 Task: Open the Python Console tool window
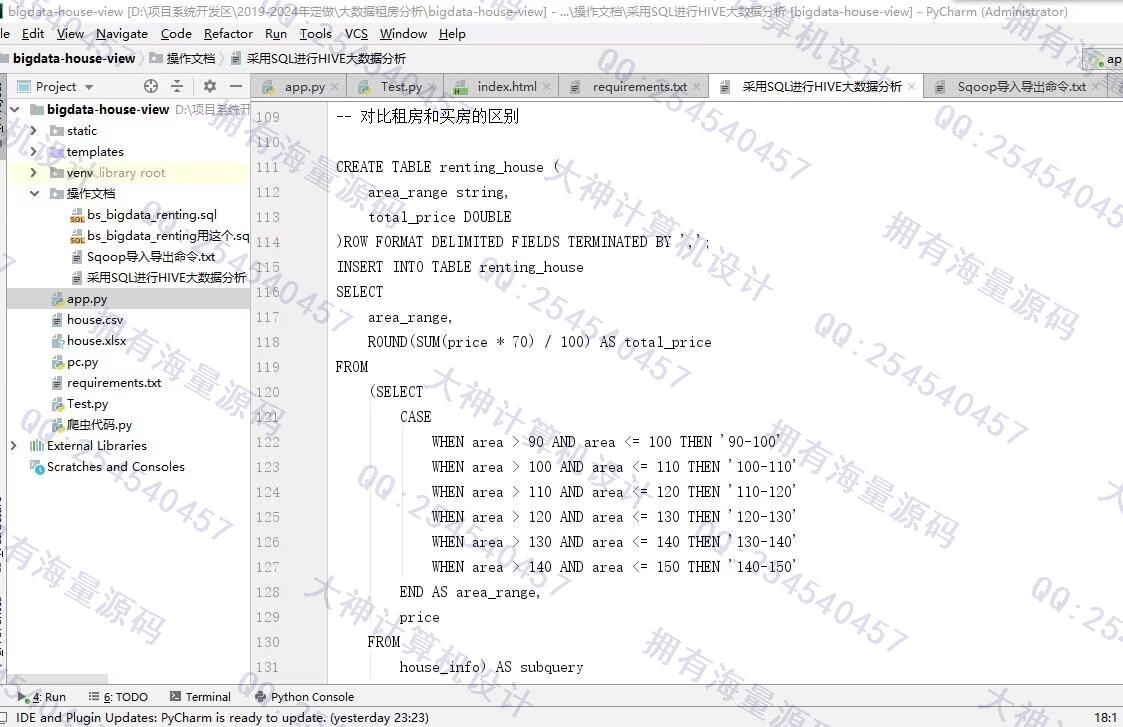(x=304, y=697)
